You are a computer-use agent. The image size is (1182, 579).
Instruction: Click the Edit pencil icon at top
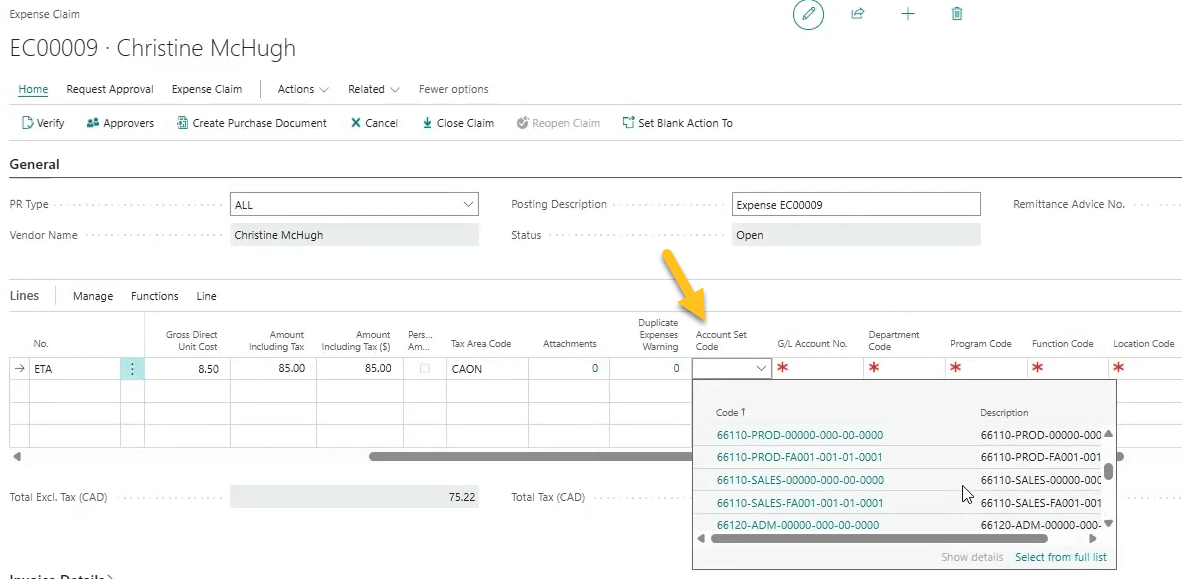(808, 15)
